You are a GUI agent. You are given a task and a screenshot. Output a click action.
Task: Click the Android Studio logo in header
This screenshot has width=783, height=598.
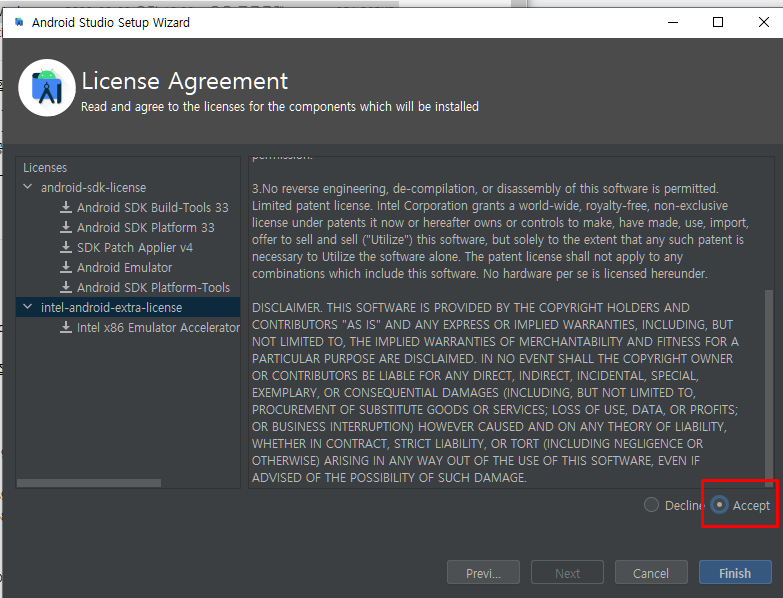(47, 88)
